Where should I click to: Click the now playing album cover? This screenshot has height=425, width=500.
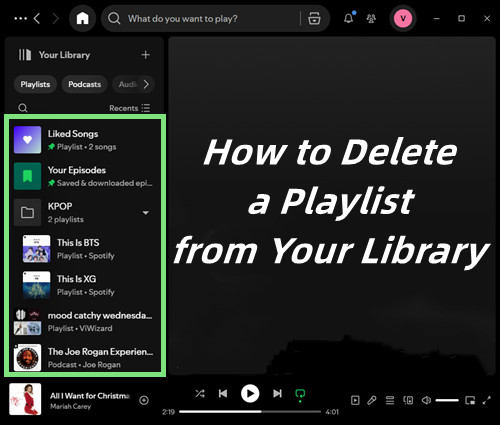25,399
